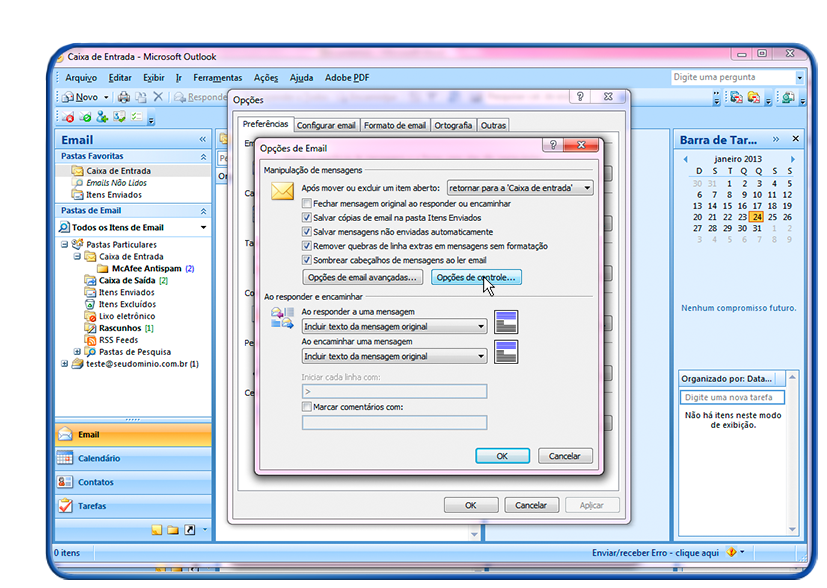Open the shortcuts icon in navigation pane
827x588 pixels.
click(x=190, y=530)
